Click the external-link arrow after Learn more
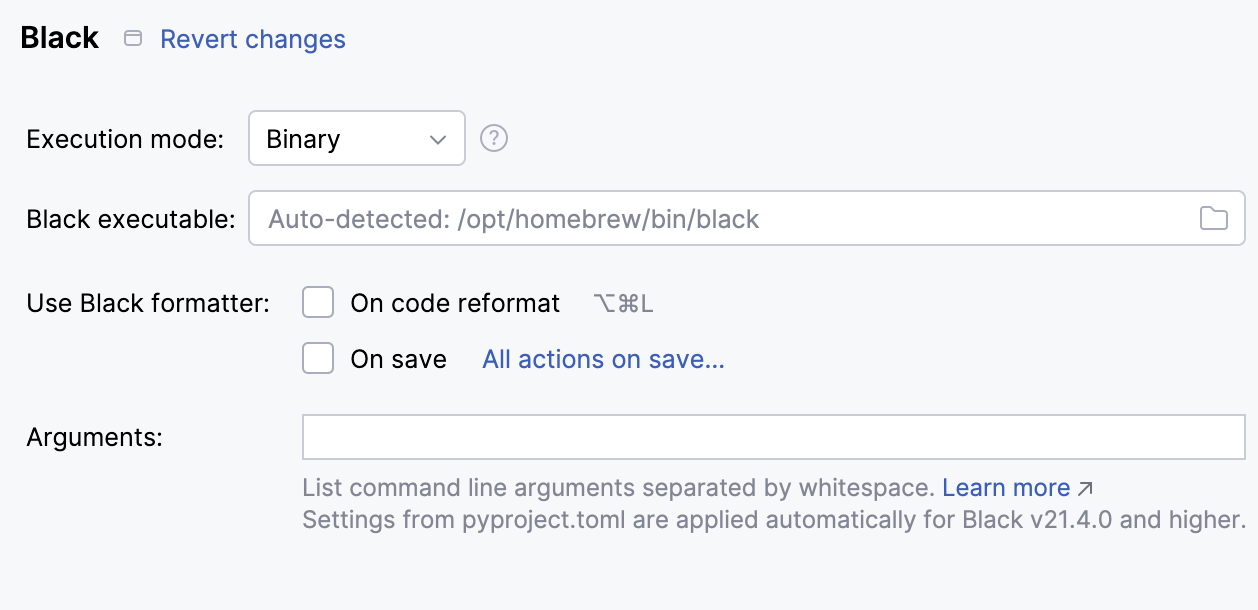 pos(1086,487)
